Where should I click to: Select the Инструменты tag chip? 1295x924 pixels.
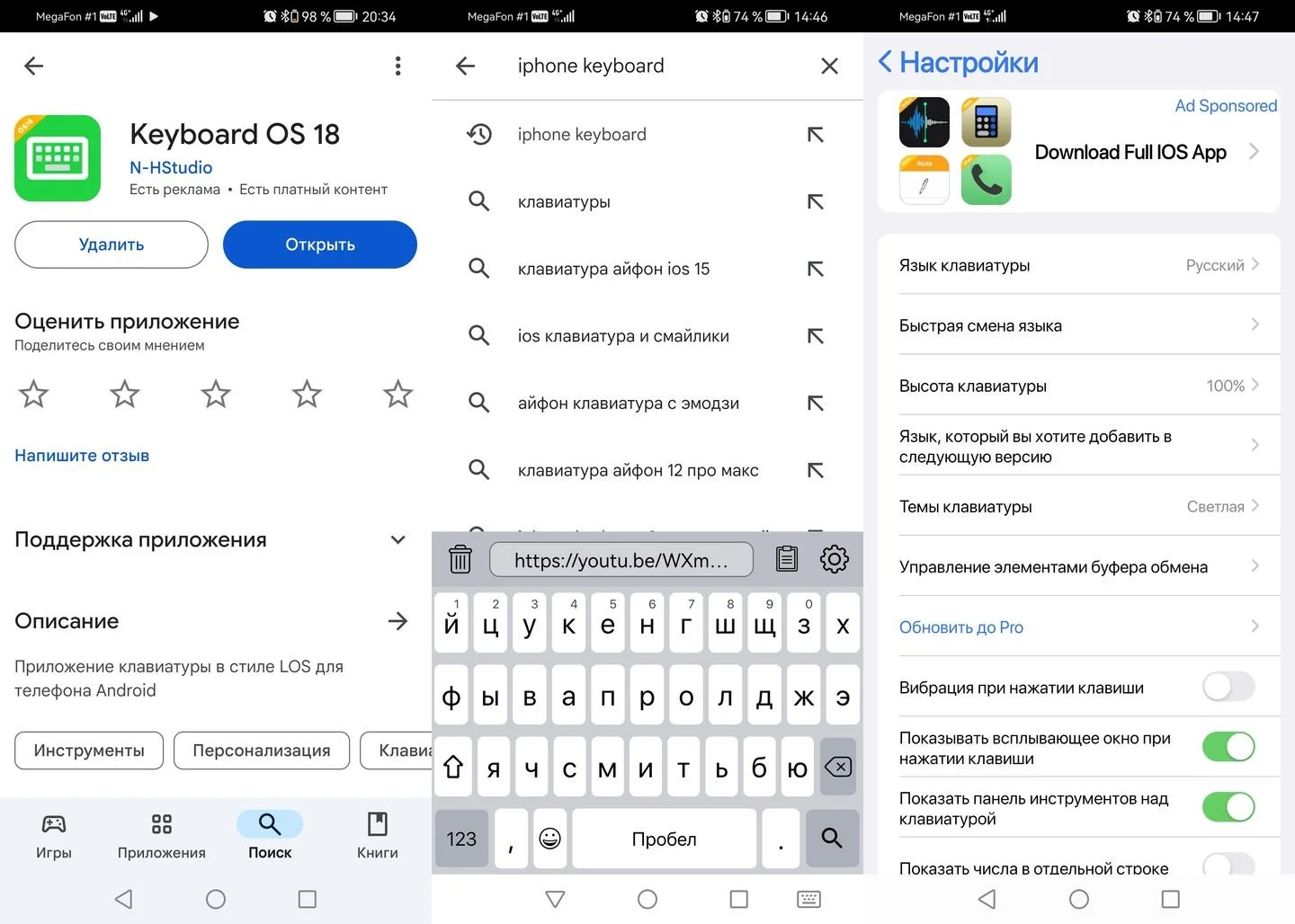pos(89,751)
